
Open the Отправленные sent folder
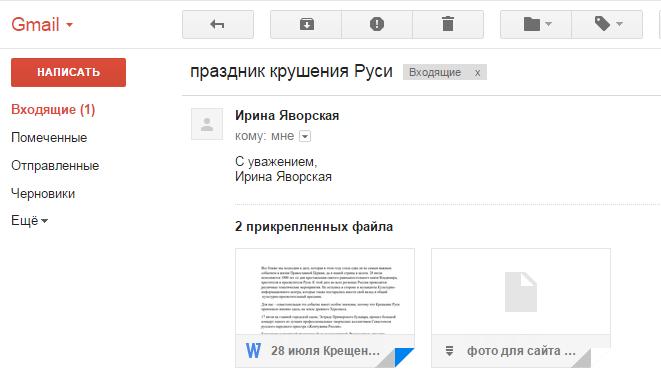[55, 166]
